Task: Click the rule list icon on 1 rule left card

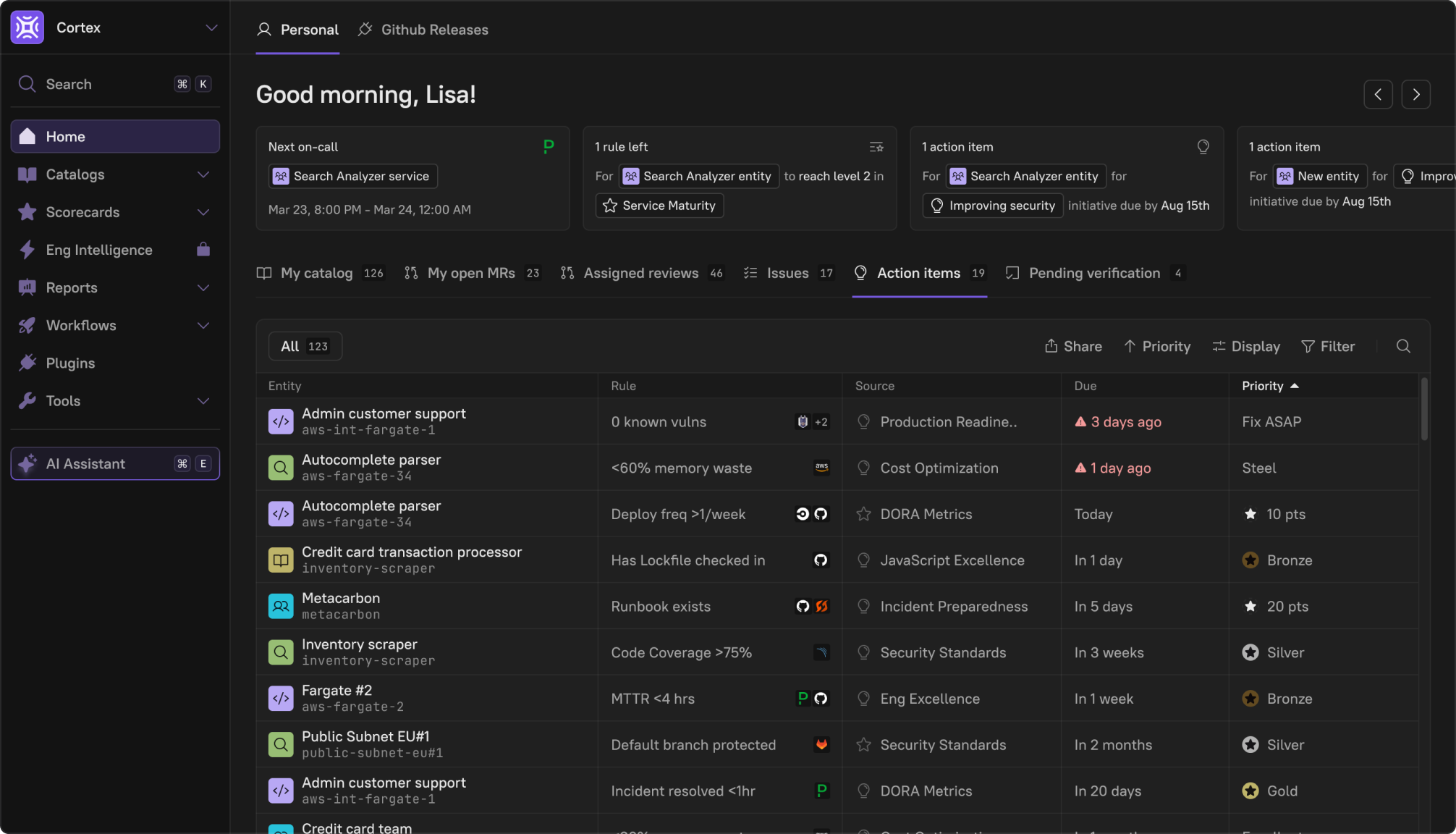Action: 876,147
